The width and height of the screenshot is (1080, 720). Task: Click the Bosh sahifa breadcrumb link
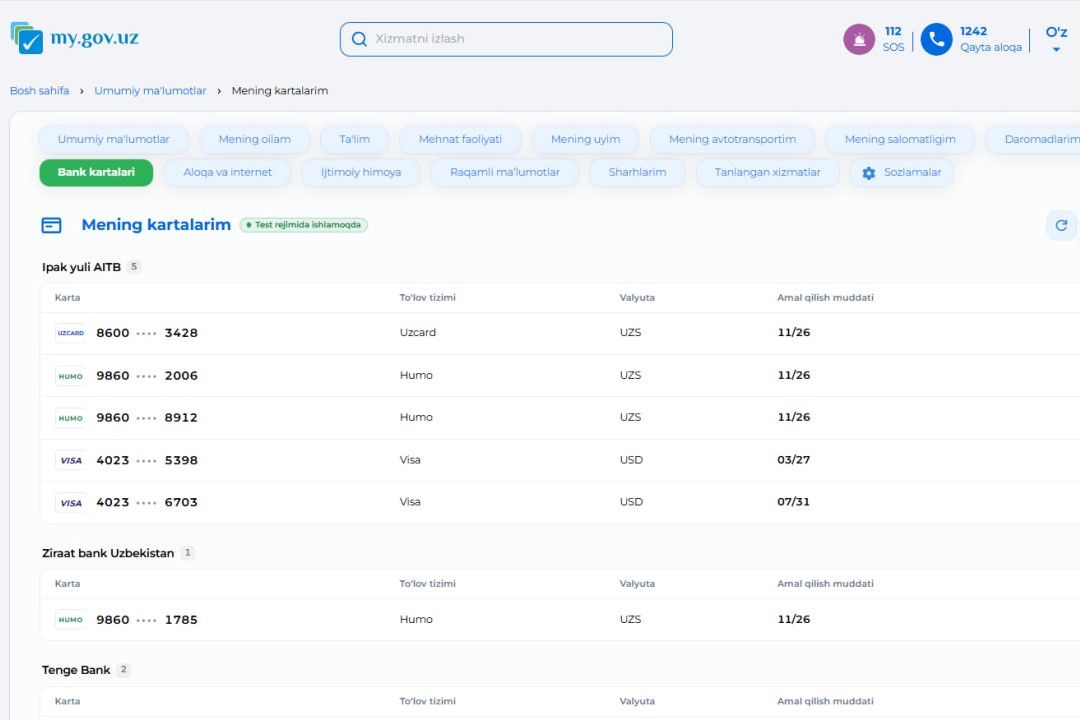click(39, 91)
